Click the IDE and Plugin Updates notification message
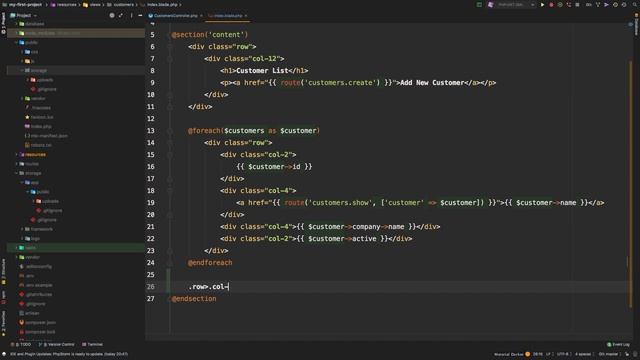640x360 pixels. pyautogui.click(x=69, y=354)
